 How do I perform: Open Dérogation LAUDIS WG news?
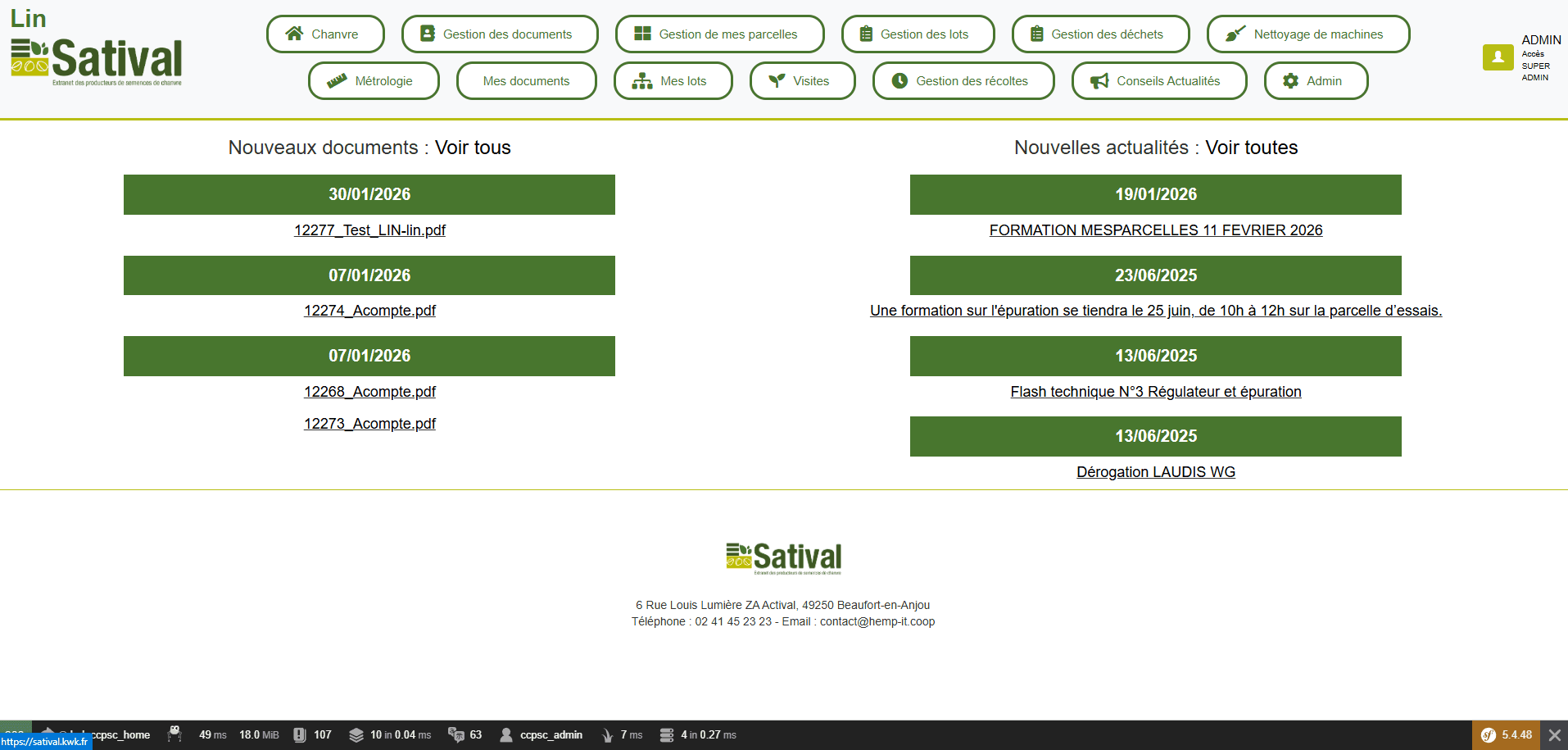(x=1156, y=472)
